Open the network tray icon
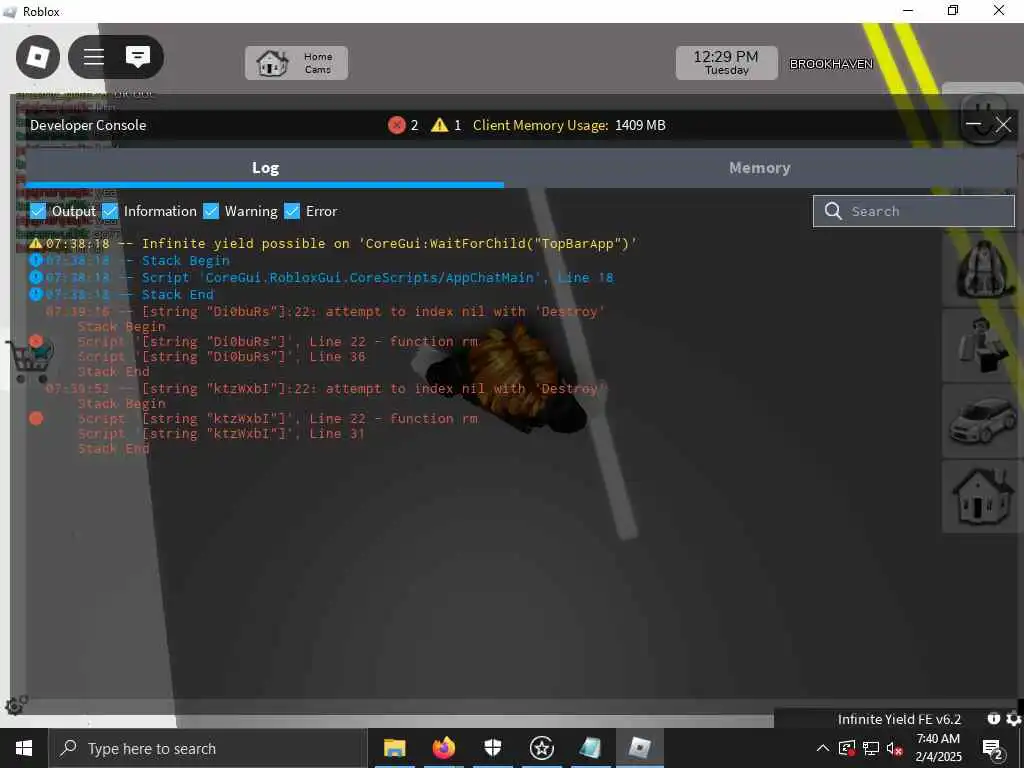The height and width of the screenshot is (768, 1024). pos(871,748)
